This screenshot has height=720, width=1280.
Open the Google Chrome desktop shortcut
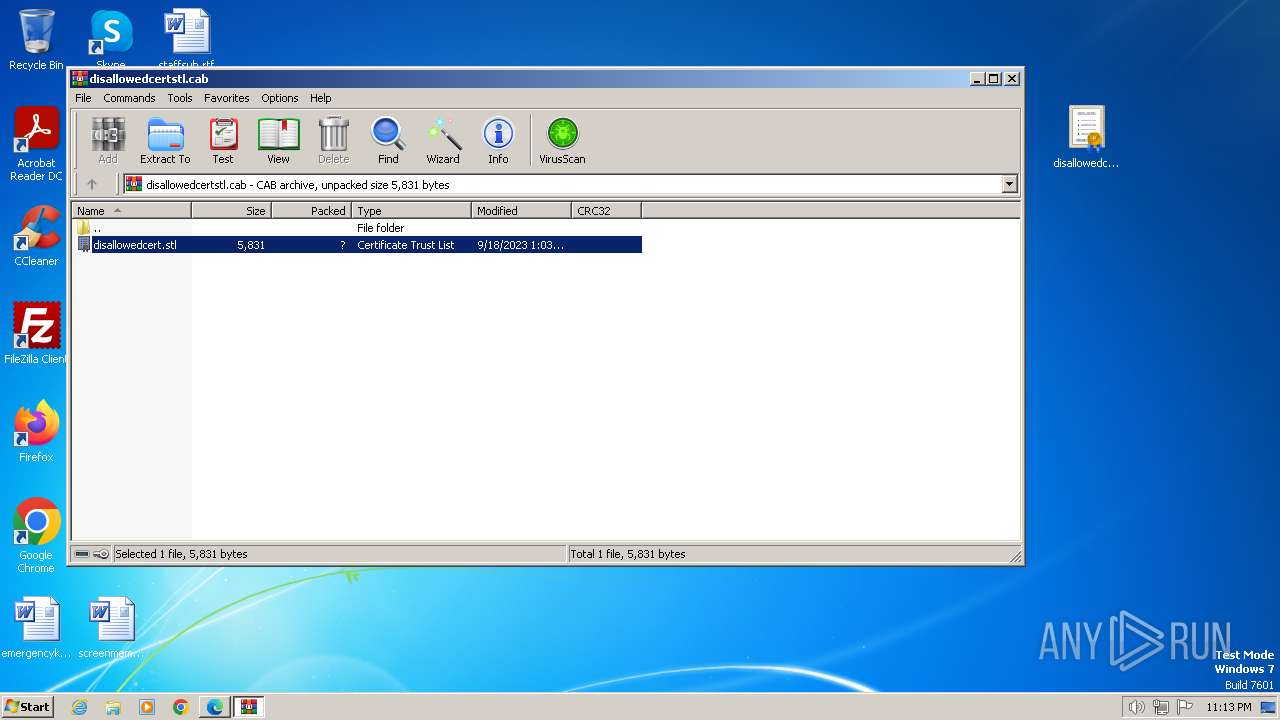pyautogui.click(x=36, y=536)
